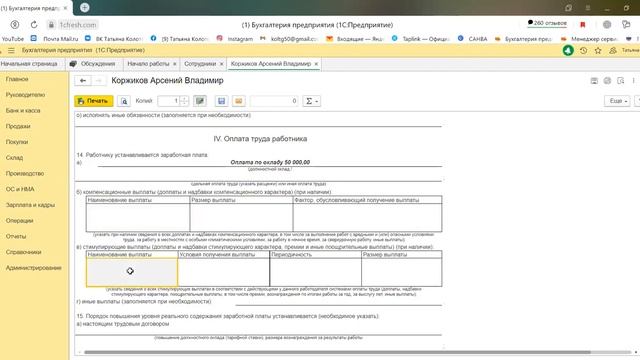
Task: Open the Еще more dropdown
Action: pyautogui.click(x=617, y=101)
